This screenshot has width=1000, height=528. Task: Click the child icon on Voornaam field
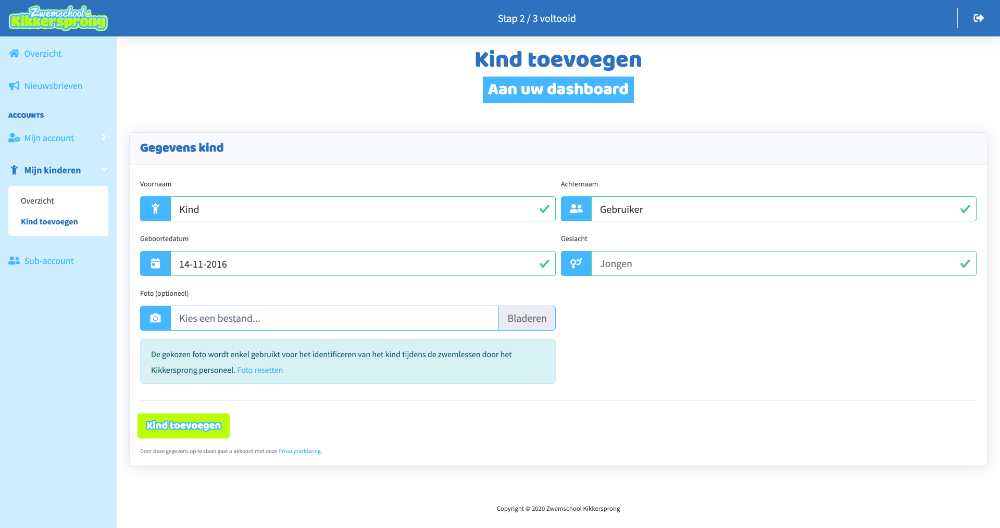[155, 209]
